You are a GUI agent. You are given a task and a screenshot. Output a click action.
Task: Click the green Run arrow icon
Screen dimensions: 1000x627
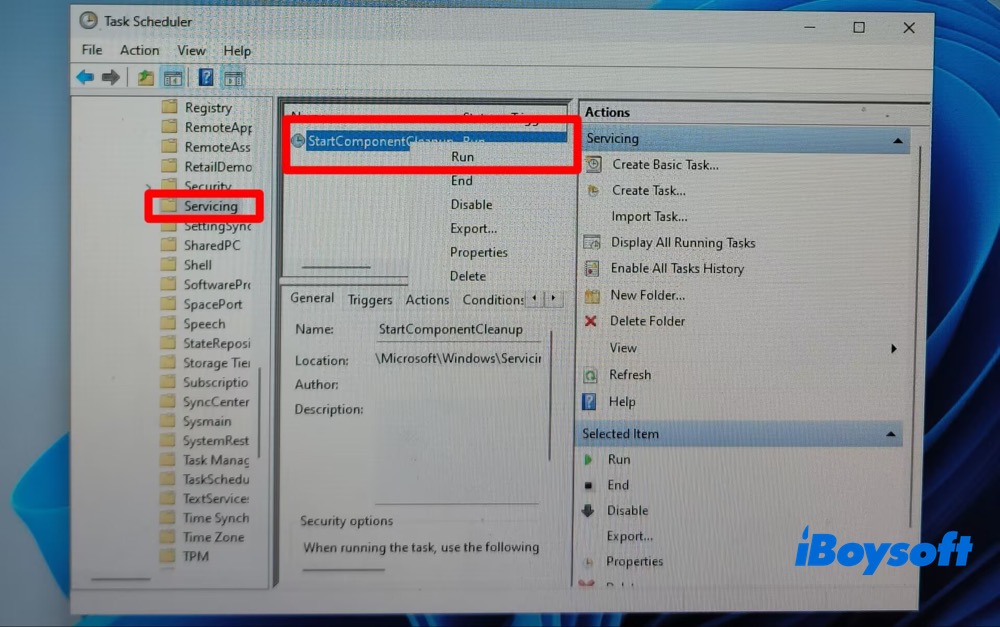coord(588,459)
